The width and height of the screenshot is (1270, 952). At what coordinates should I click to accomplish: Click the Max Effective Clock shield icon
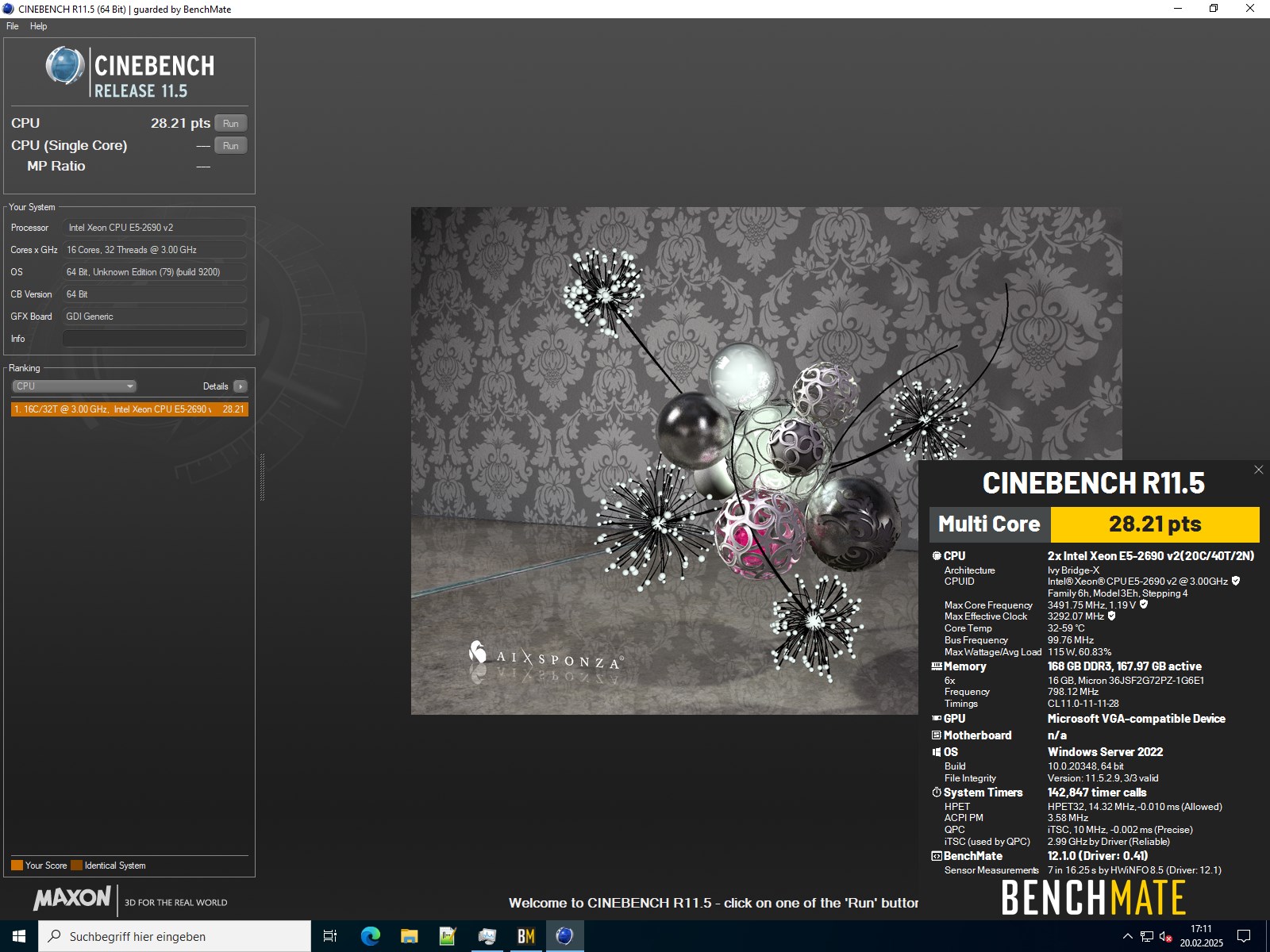1112,616
